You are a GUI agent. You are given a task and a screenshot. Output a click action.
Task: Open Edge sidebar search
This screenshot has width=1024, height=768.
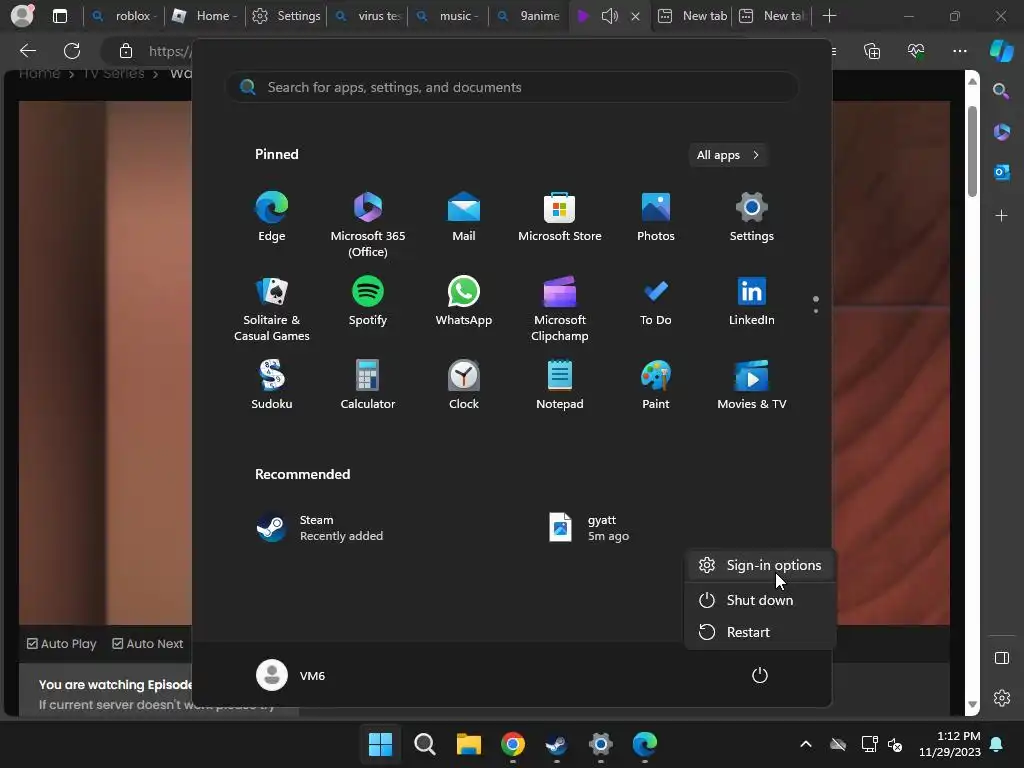click(x=1001, y=91)
